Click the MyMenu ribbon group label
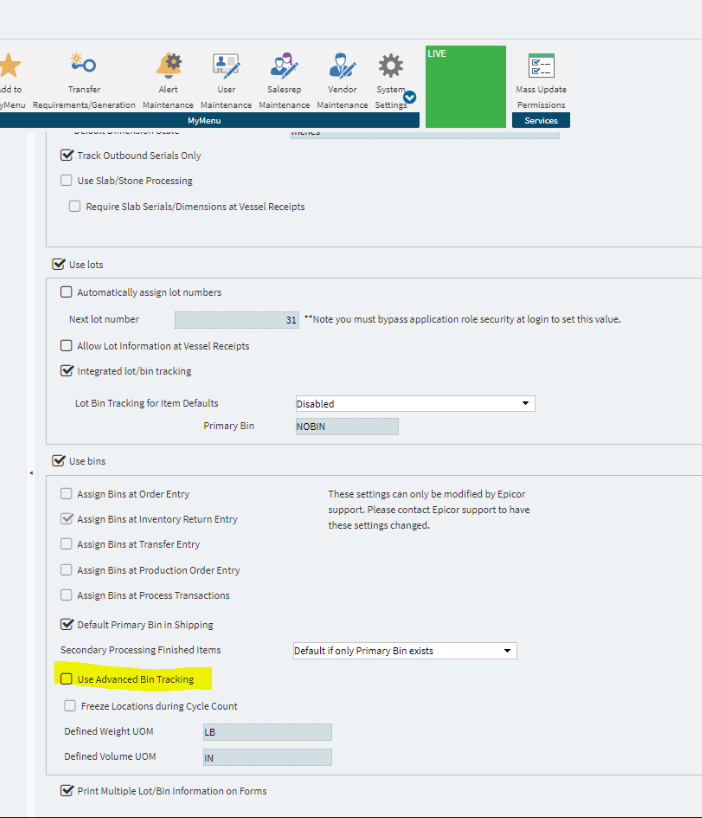The height and width of the screenshot is (818, 702). coord(203,120)
